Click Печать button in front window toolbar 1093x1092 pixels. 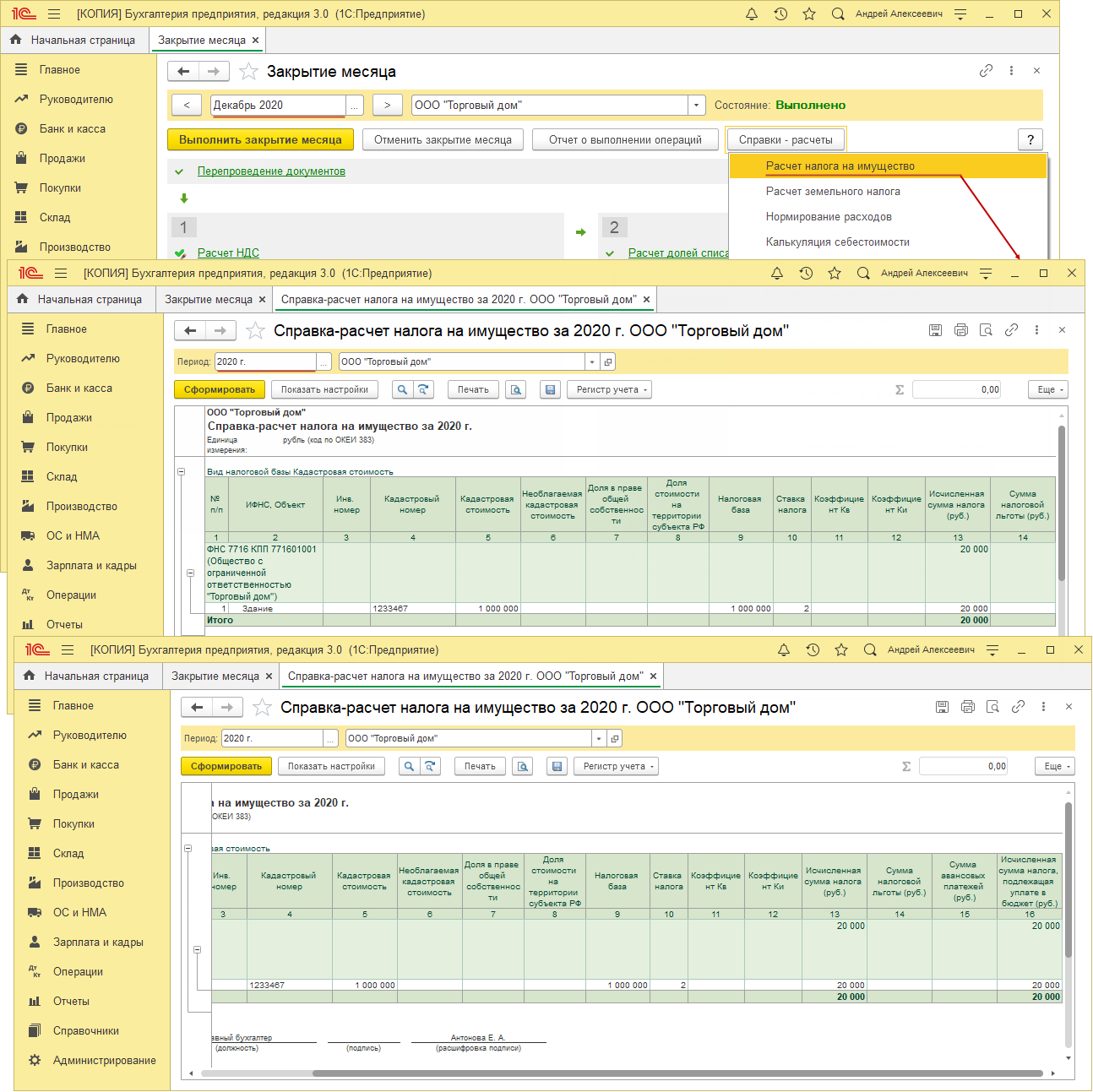480,767
